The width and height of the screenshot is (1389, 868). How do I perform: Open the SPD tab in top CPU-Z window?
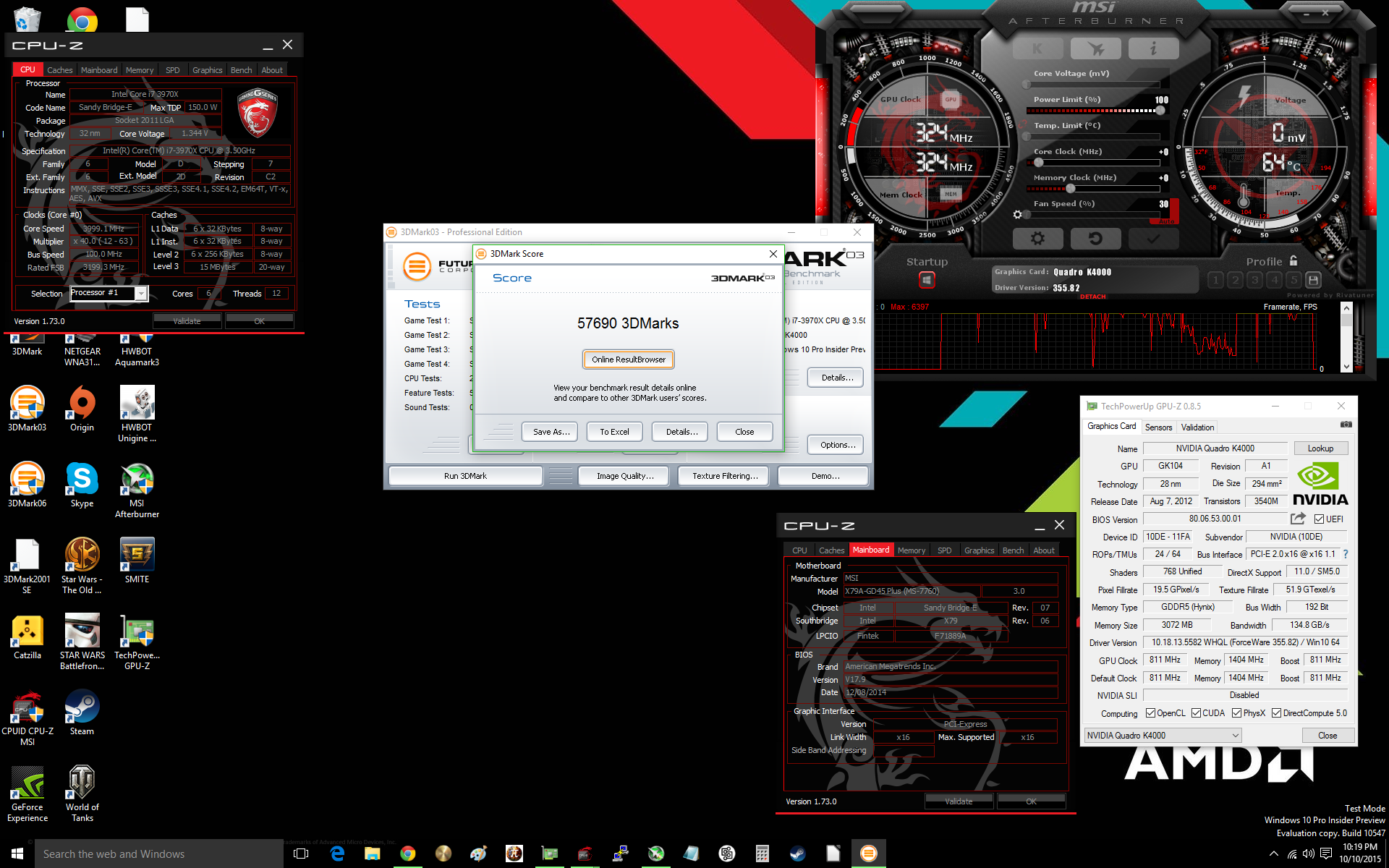click(x=173, y=70)
